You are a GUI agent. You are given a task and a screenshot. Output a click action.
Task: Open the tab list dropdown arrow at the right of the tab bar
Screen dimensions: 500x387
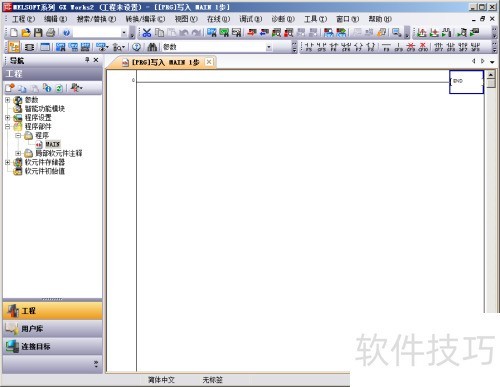pos(492,62)
